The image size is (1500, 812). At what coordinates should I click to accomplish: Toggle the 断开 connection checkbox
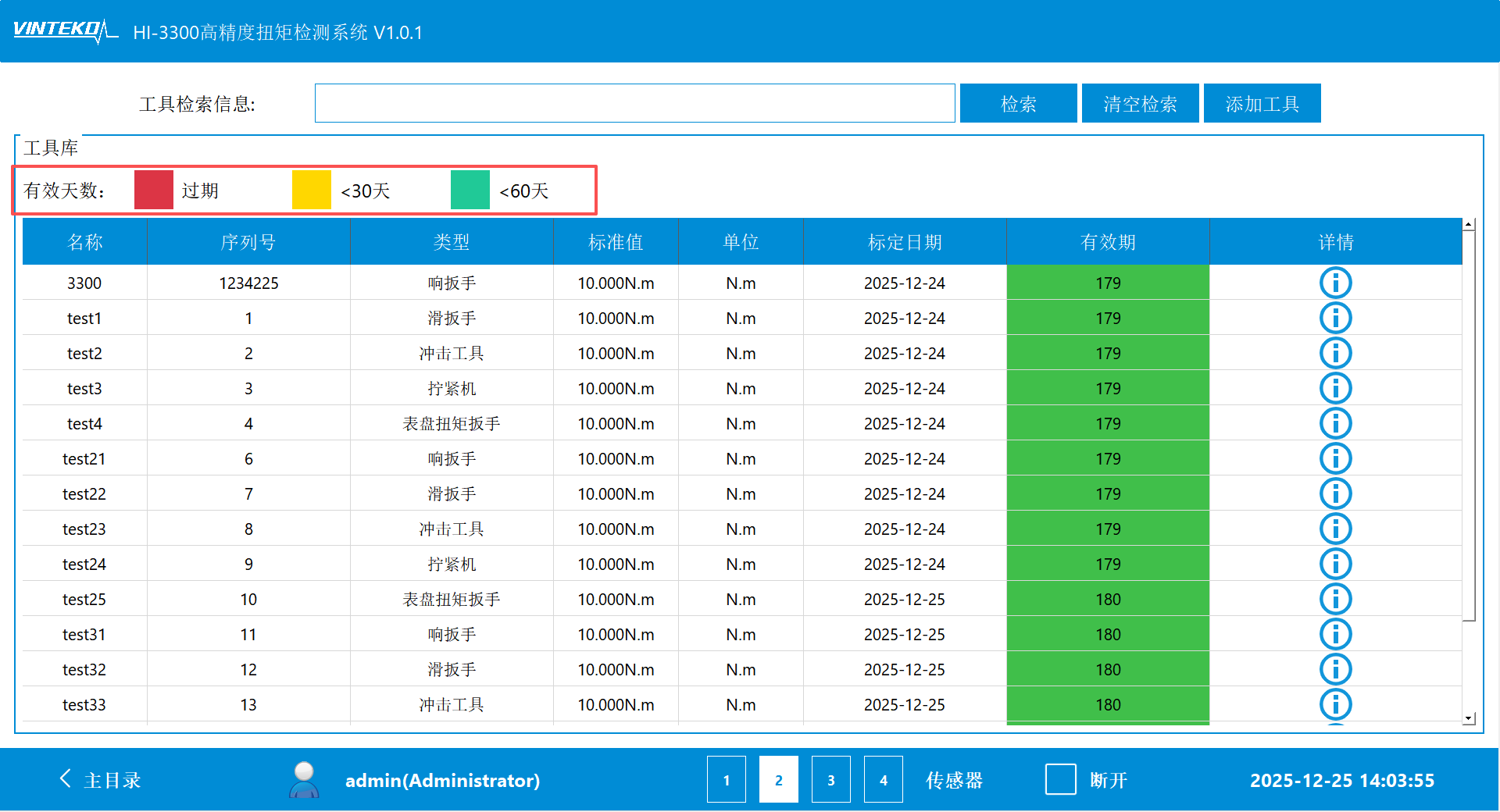tap(1060, 779)
